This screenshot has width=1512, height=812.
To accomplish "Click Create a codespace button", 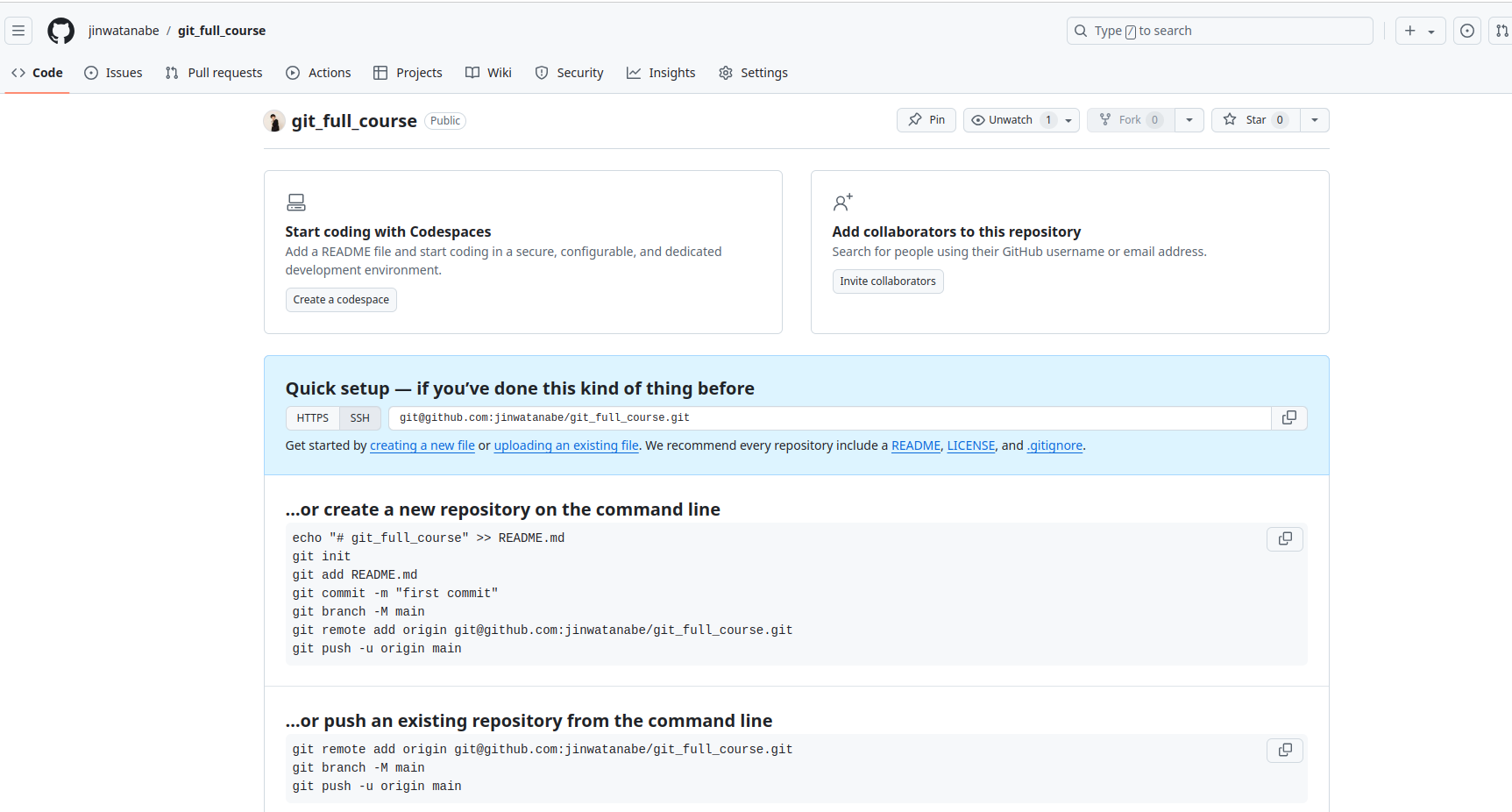I will pos(341,300).
